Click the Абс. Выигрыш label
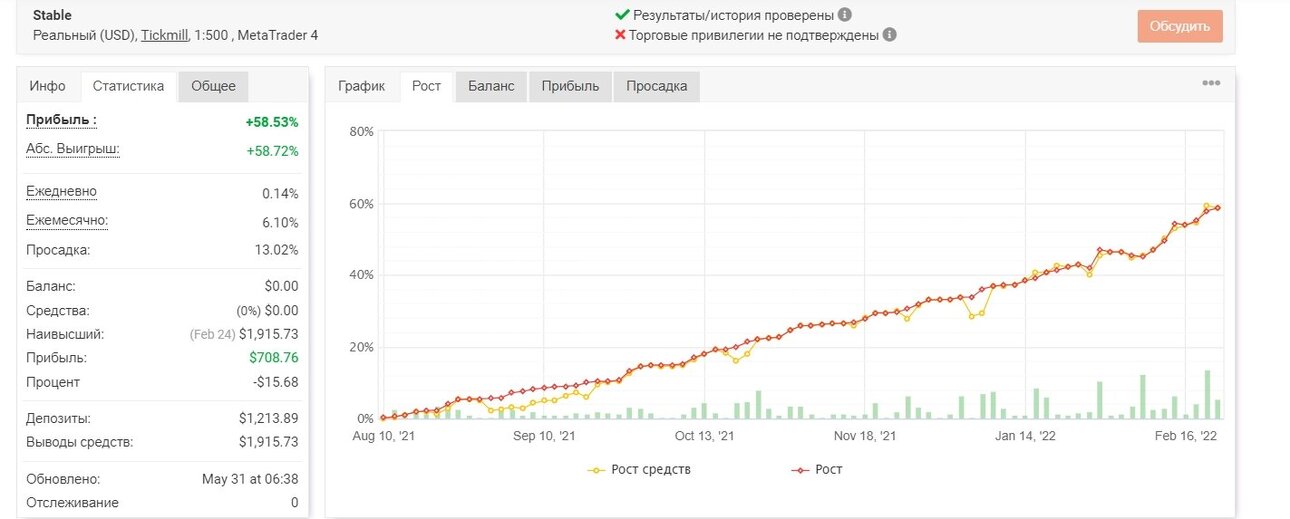 point(73,149)
